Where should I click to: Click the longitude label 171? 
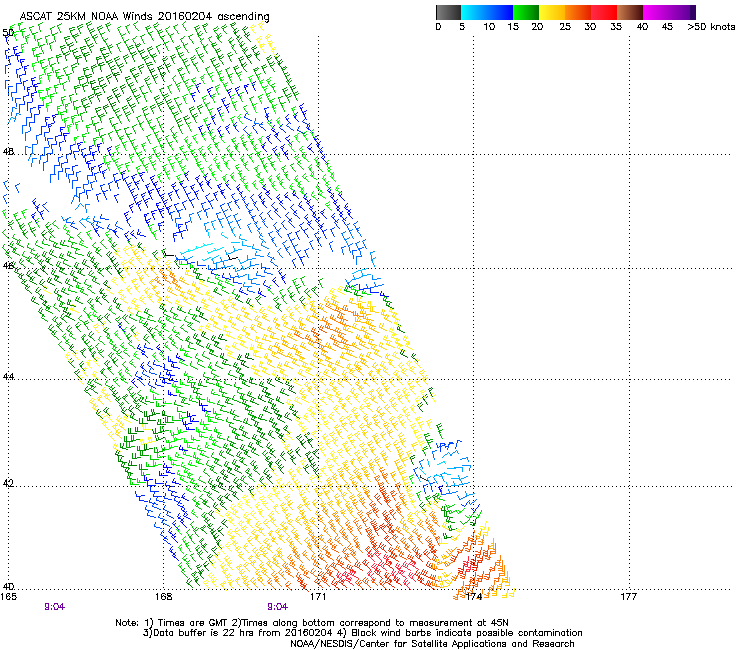pos(319,597)
